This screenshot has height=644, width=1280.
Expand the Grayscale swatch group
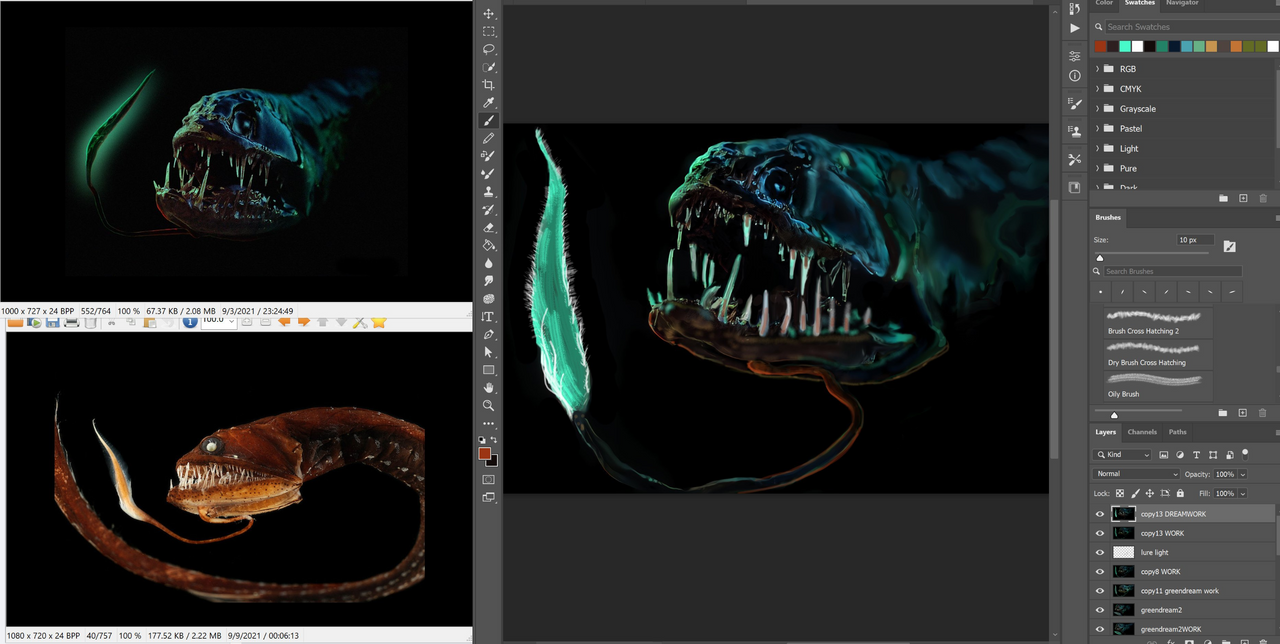(x=1098, y=109)
